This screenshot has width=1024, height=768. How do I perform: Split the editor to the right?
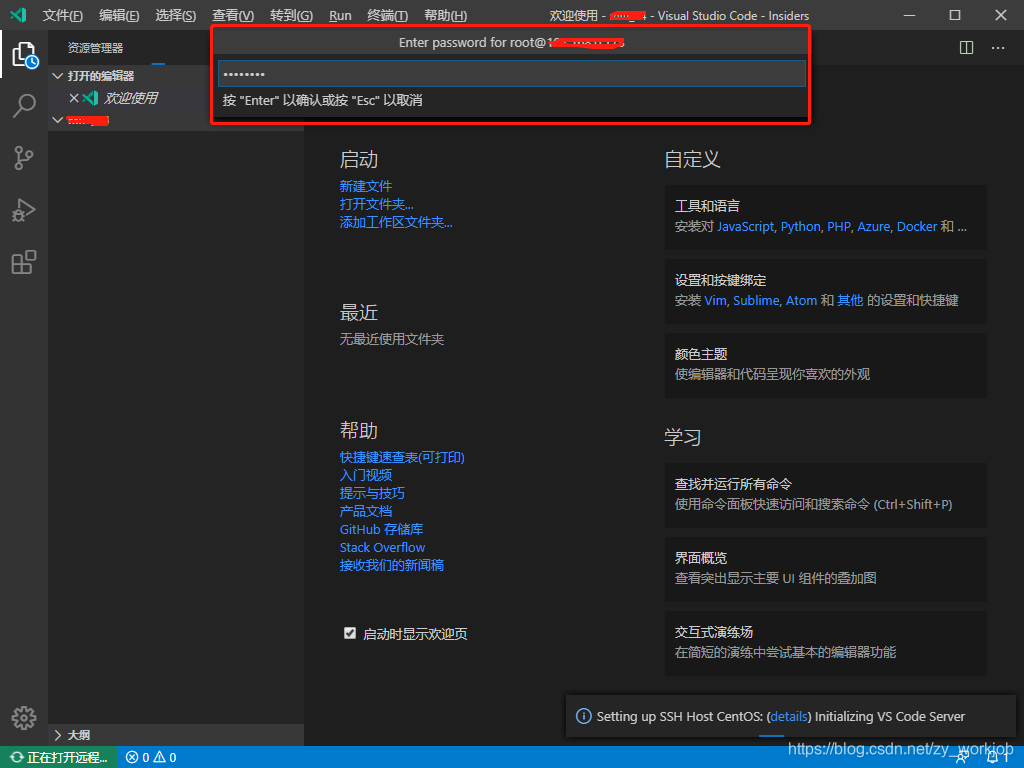(967, 48)
